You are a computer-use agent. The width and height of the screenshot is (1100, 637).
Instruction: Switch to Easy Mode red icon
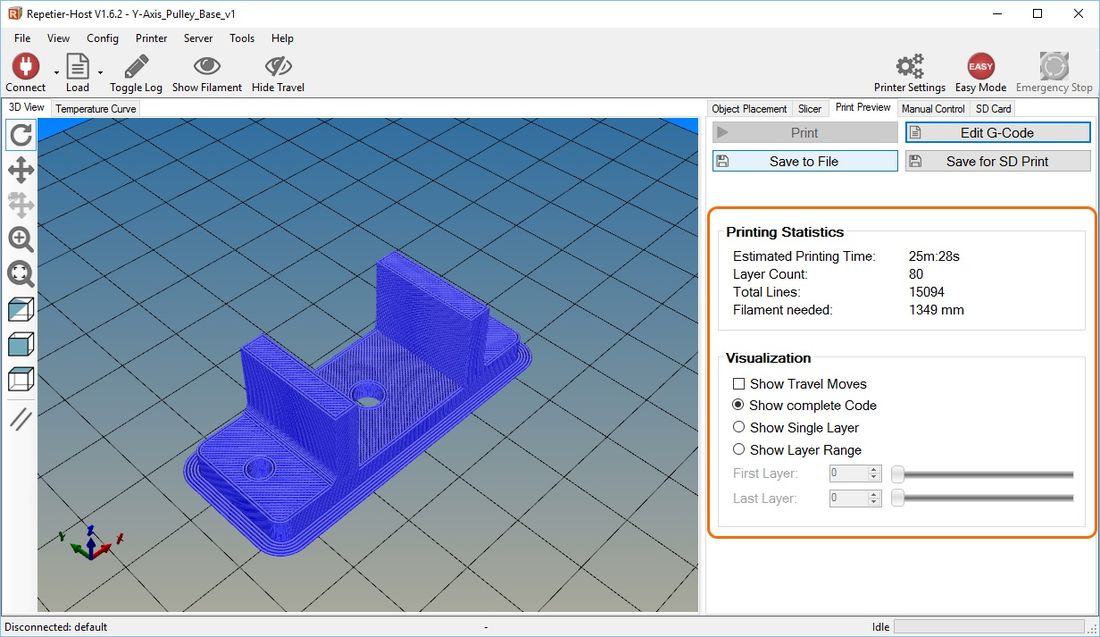coord(980,67)
